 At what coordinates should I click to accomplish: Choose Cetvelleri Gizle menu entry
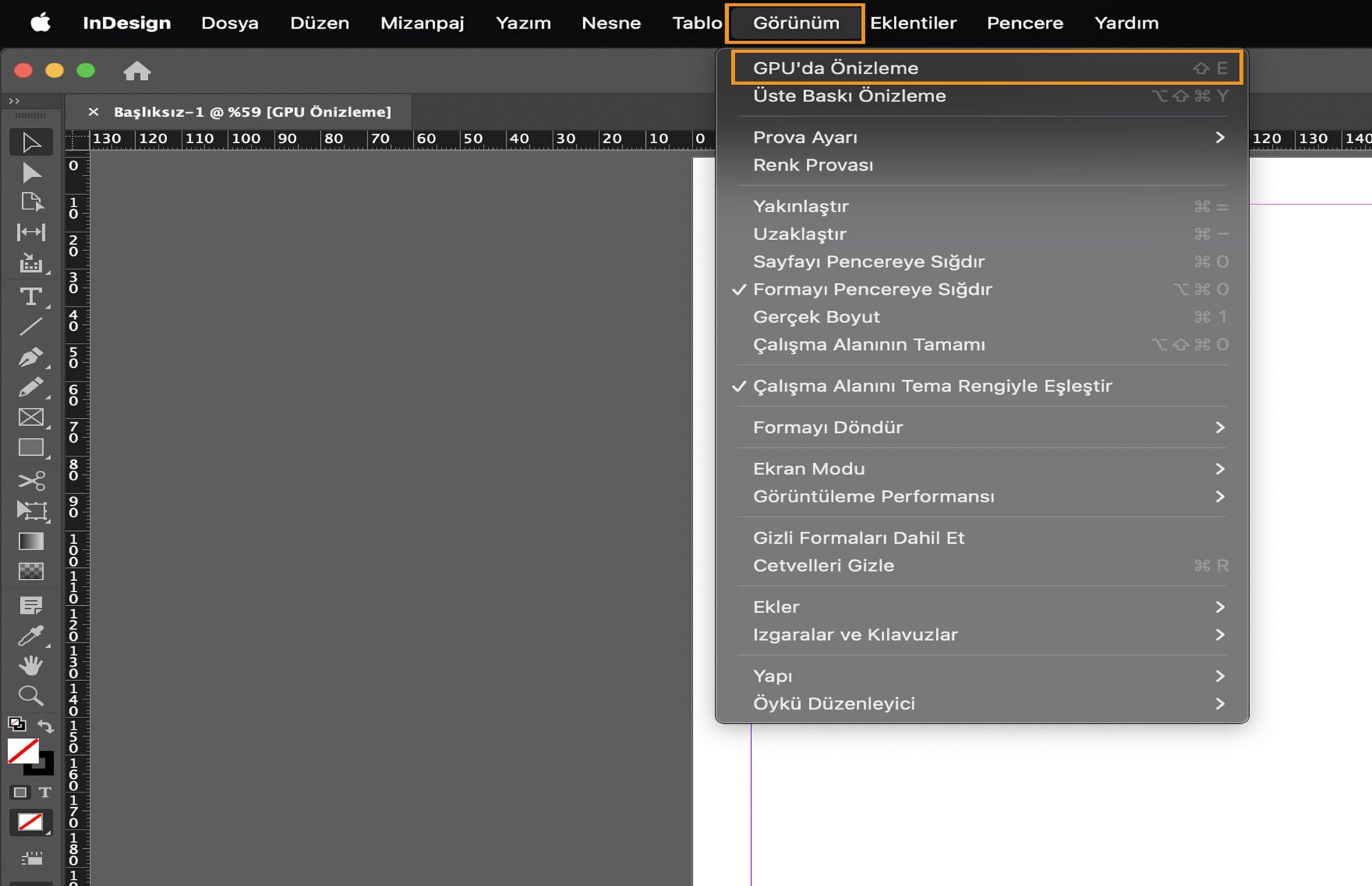(x=823, y=565)
